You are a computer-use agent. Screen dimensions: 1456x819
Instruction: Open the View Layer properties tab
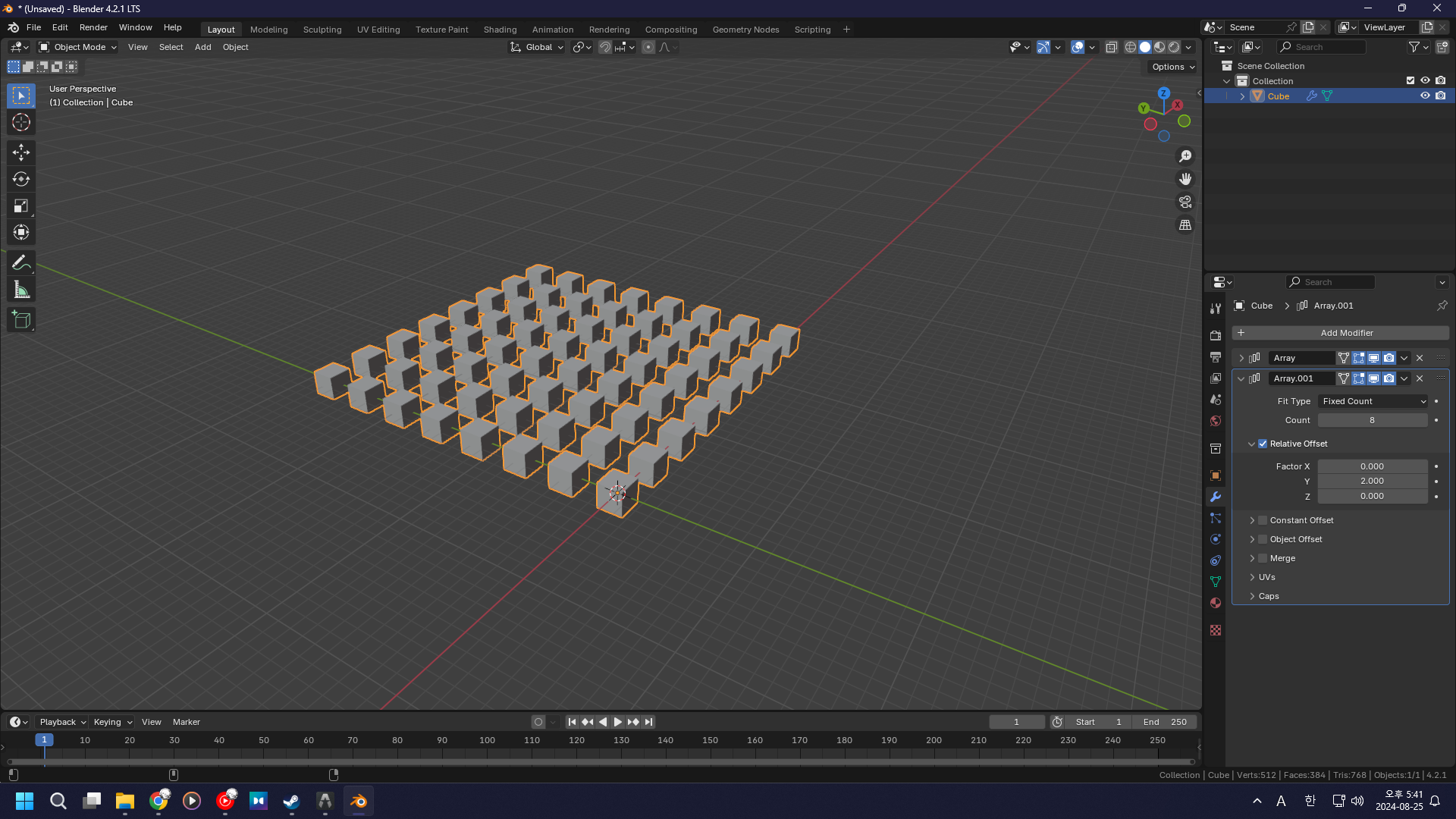pos(1216,378)
